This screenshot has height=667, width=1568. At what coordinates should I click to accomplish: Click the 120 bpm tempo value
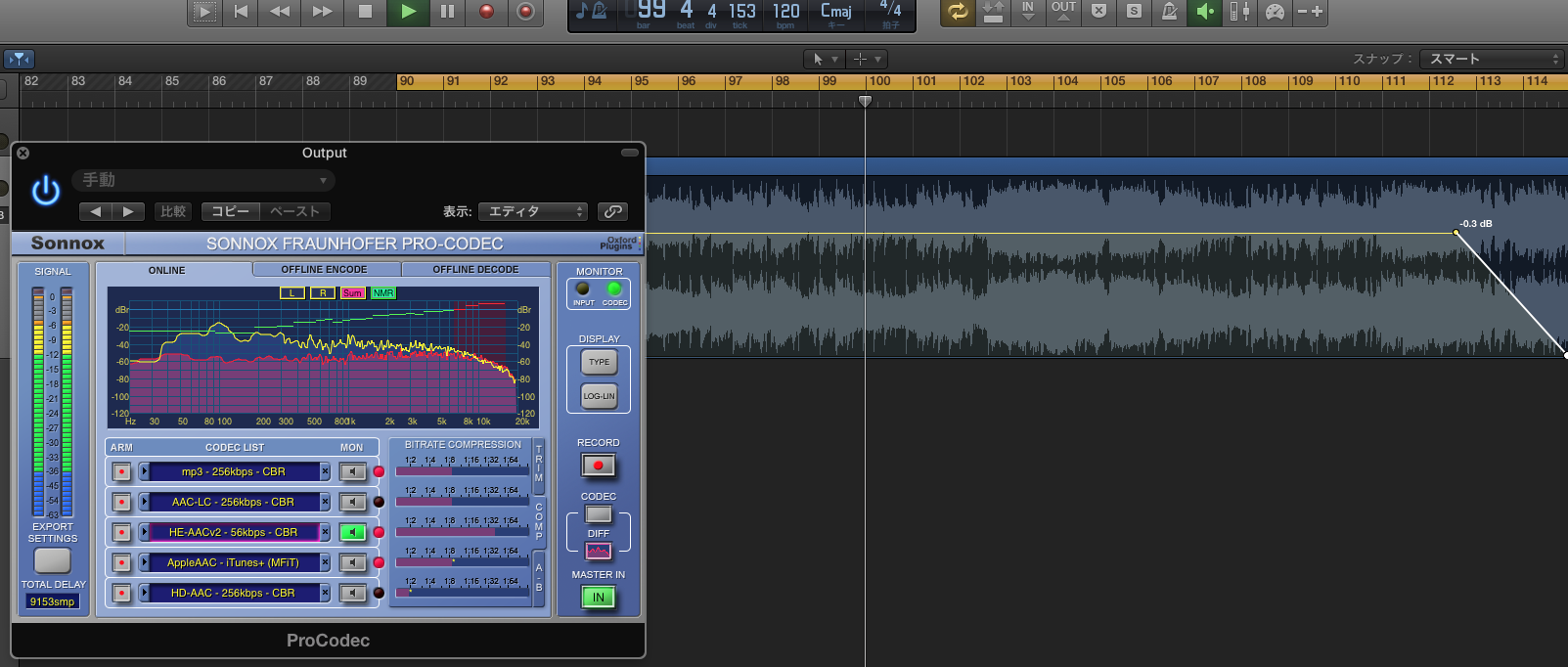(785, 12)
